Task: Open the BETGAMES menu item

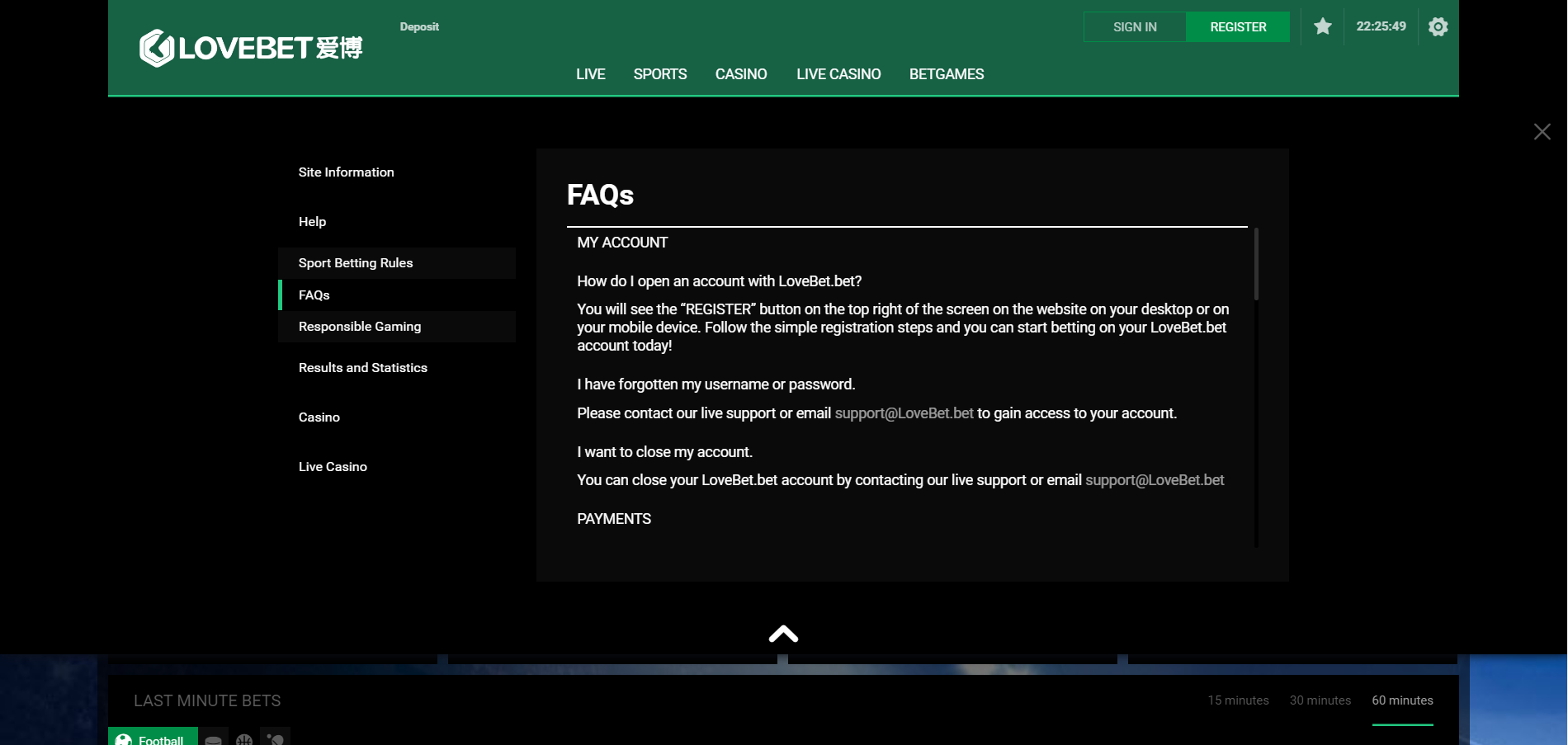Action: [x=947, y=74]
